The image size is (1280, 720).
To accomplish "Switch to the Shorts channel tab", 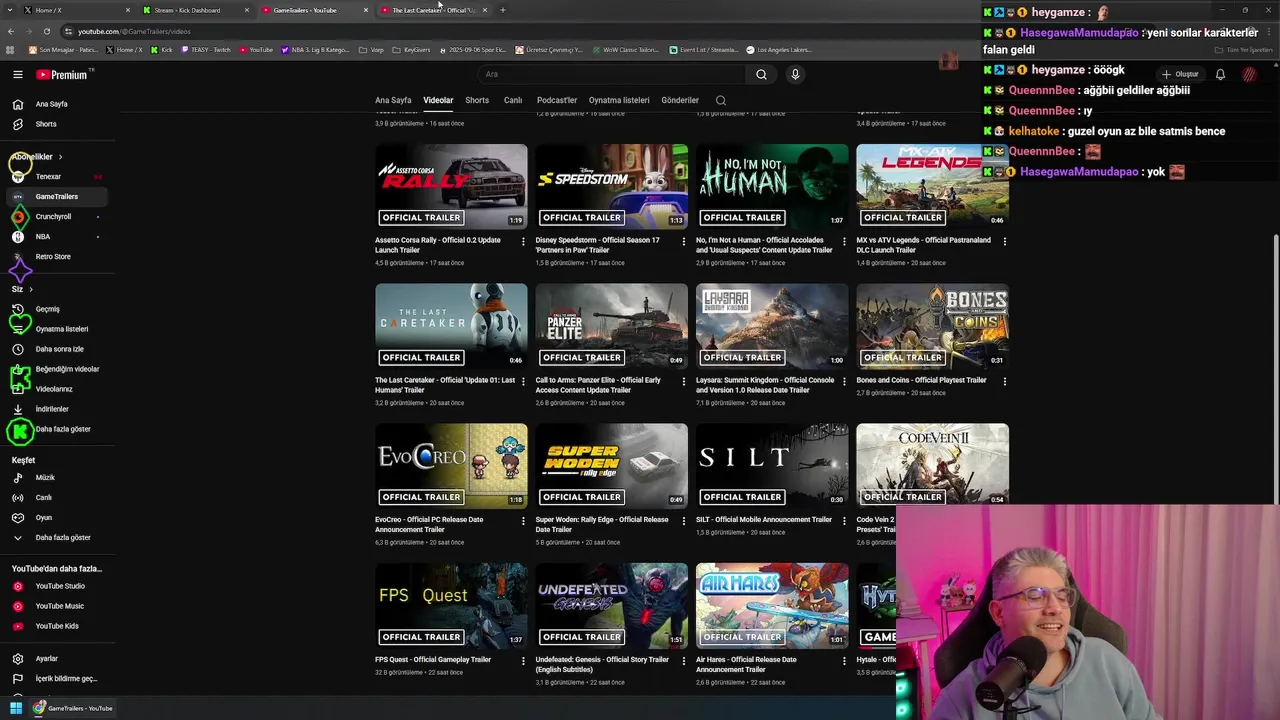I will (x=477, y=100).
